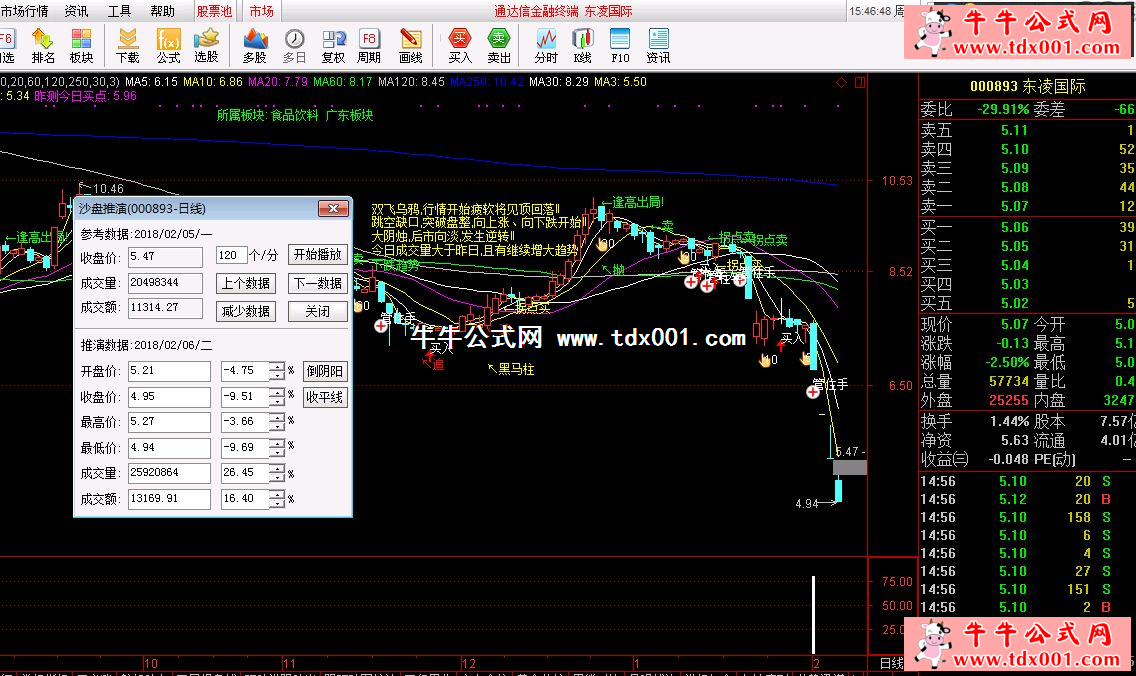The image size is (1136, 676).
Task: Click the 关闭 button in the dialog
Action: [318, 312]
